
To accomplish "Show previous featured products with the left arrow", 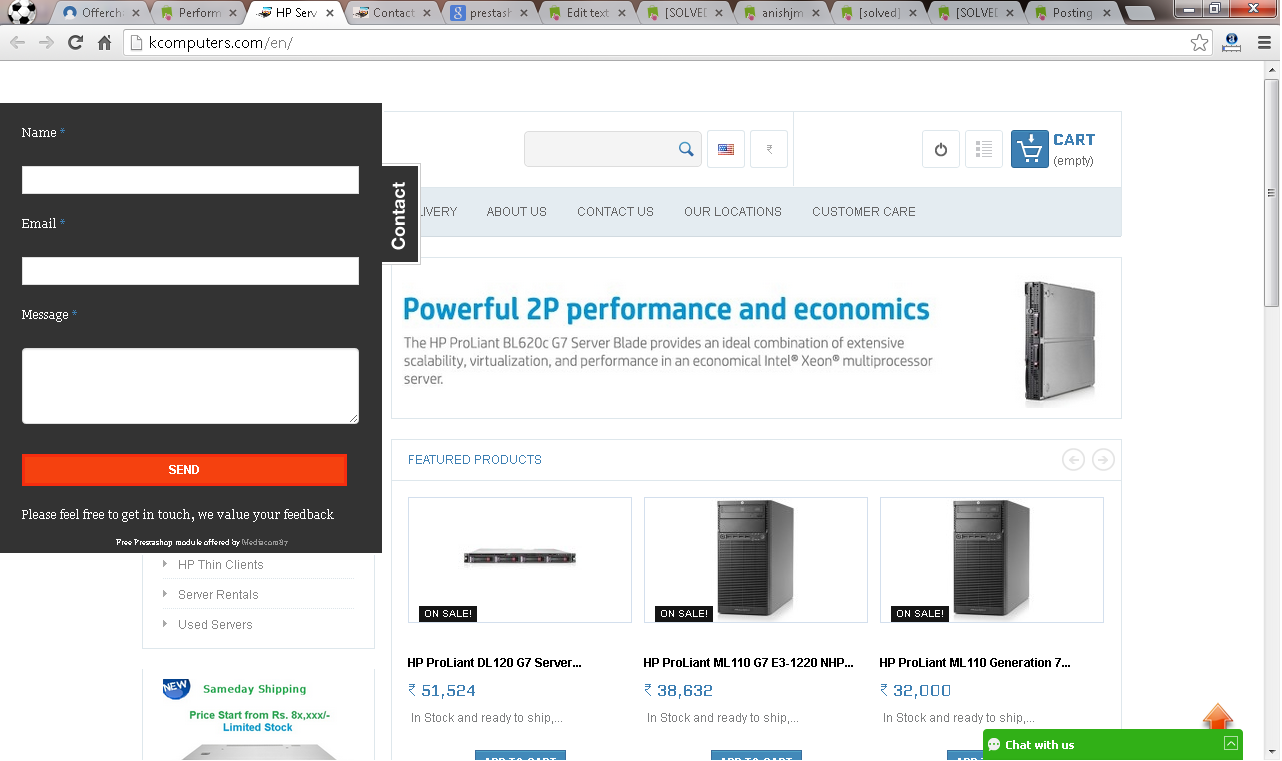I will [1073, 459].
